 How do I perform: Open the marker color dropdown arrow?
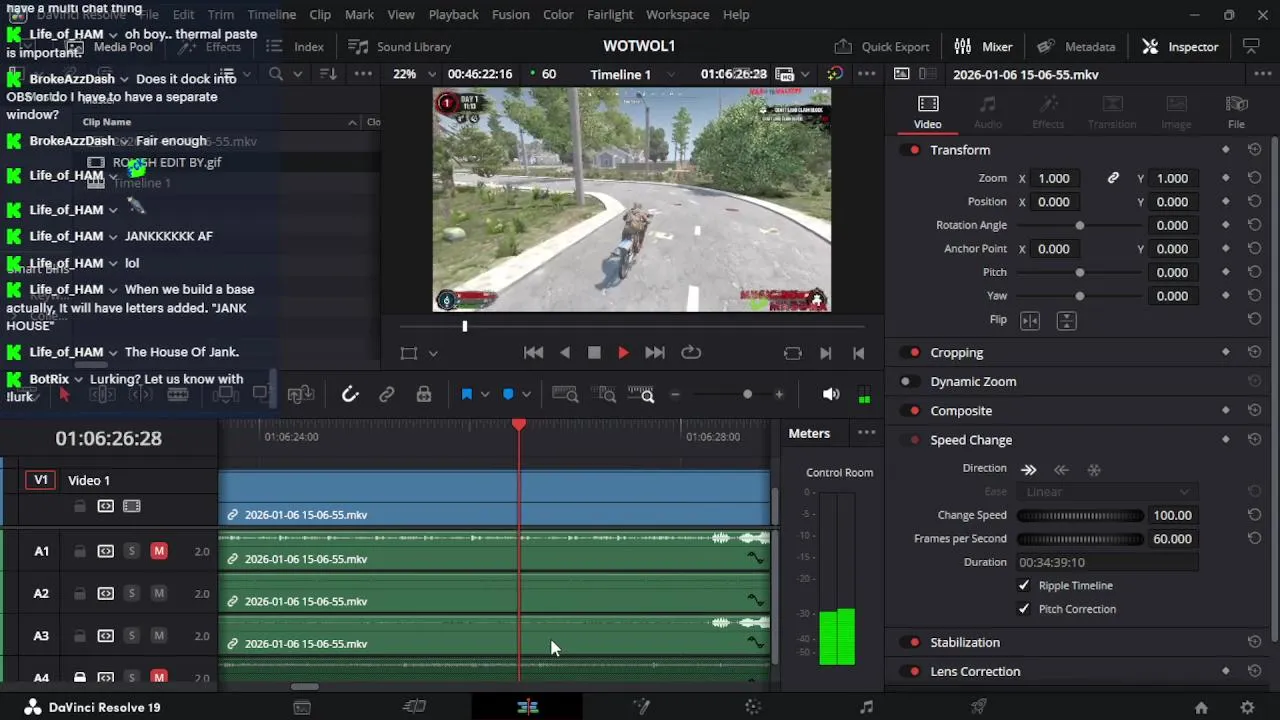click(526, 395)
